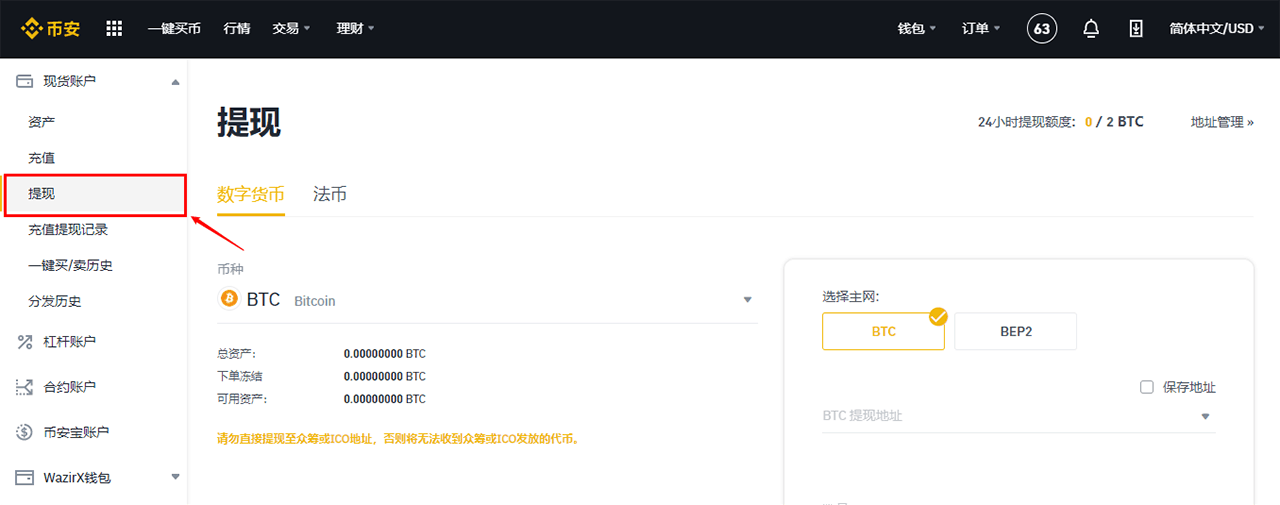1280x505 pixels.
Task: Click the 24小时提现额度 0 / 2 BTC text
Action: coord(1061,122)
